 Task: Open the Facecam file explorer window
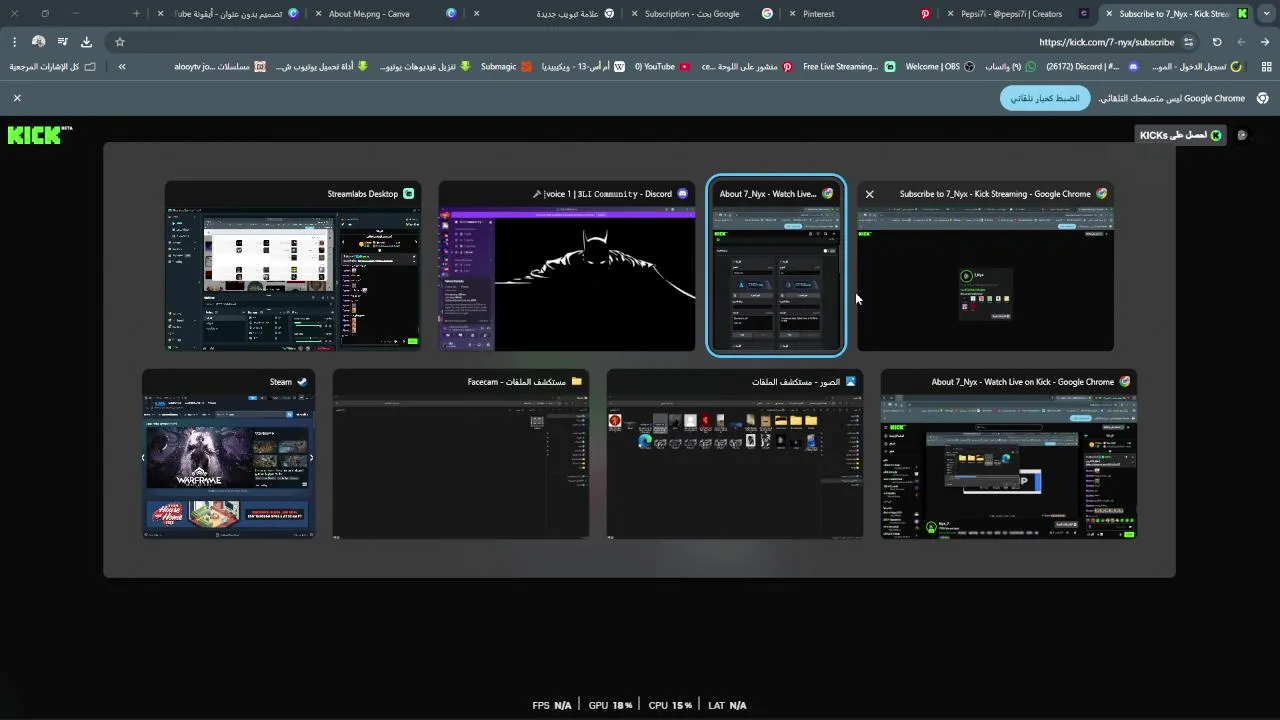pos(460,455)
